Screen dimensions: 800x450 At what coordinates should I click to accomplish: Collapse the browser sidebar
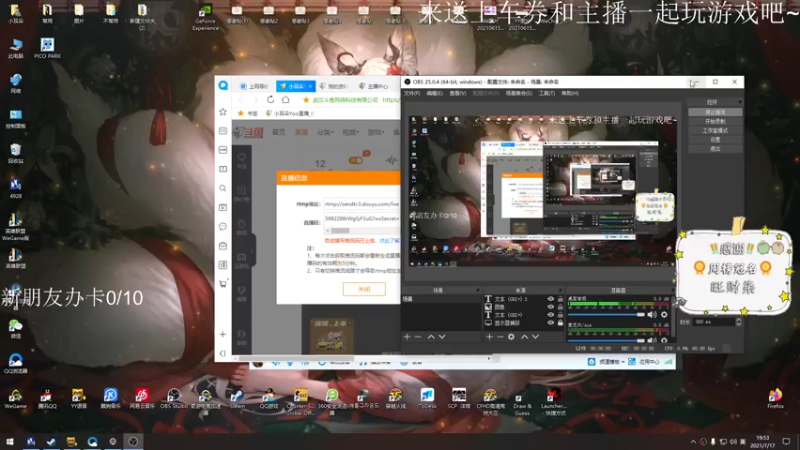click(x=223, y=353)
